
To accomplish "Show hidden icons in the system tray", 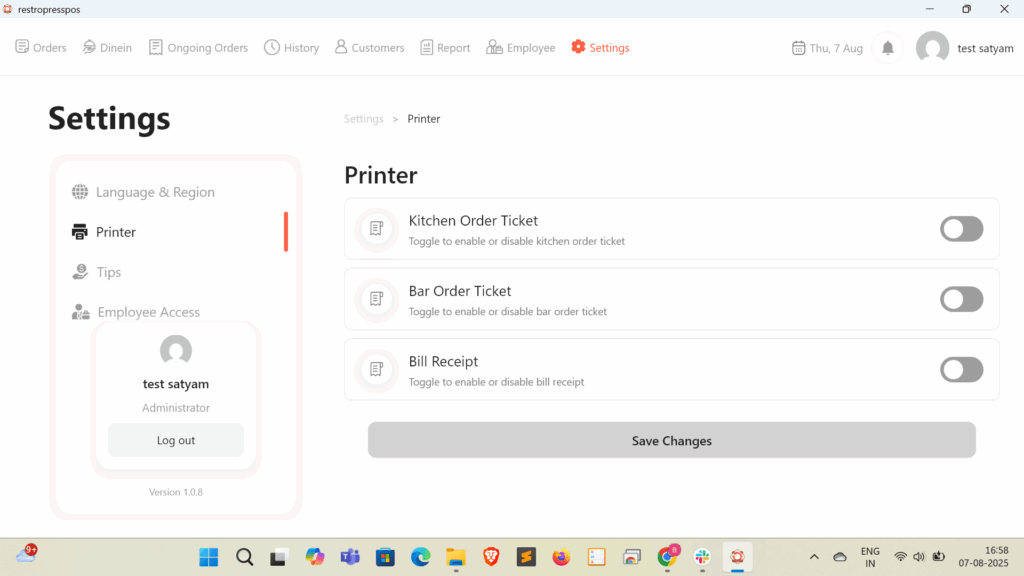I will tap(814, 557).
